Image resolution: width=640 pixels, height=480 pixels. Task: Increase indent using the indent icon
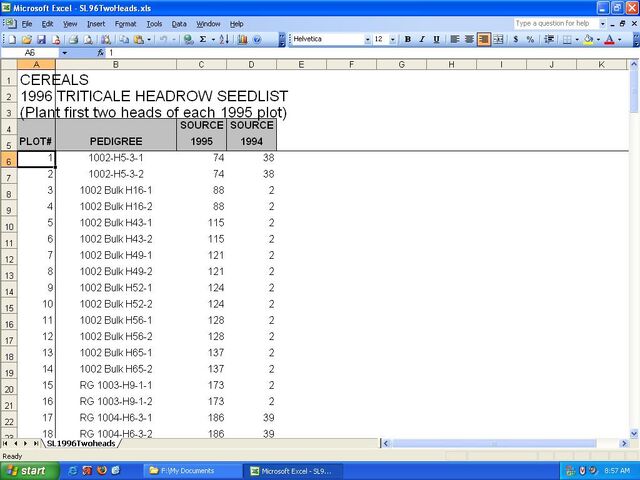[x=549, y=39]
